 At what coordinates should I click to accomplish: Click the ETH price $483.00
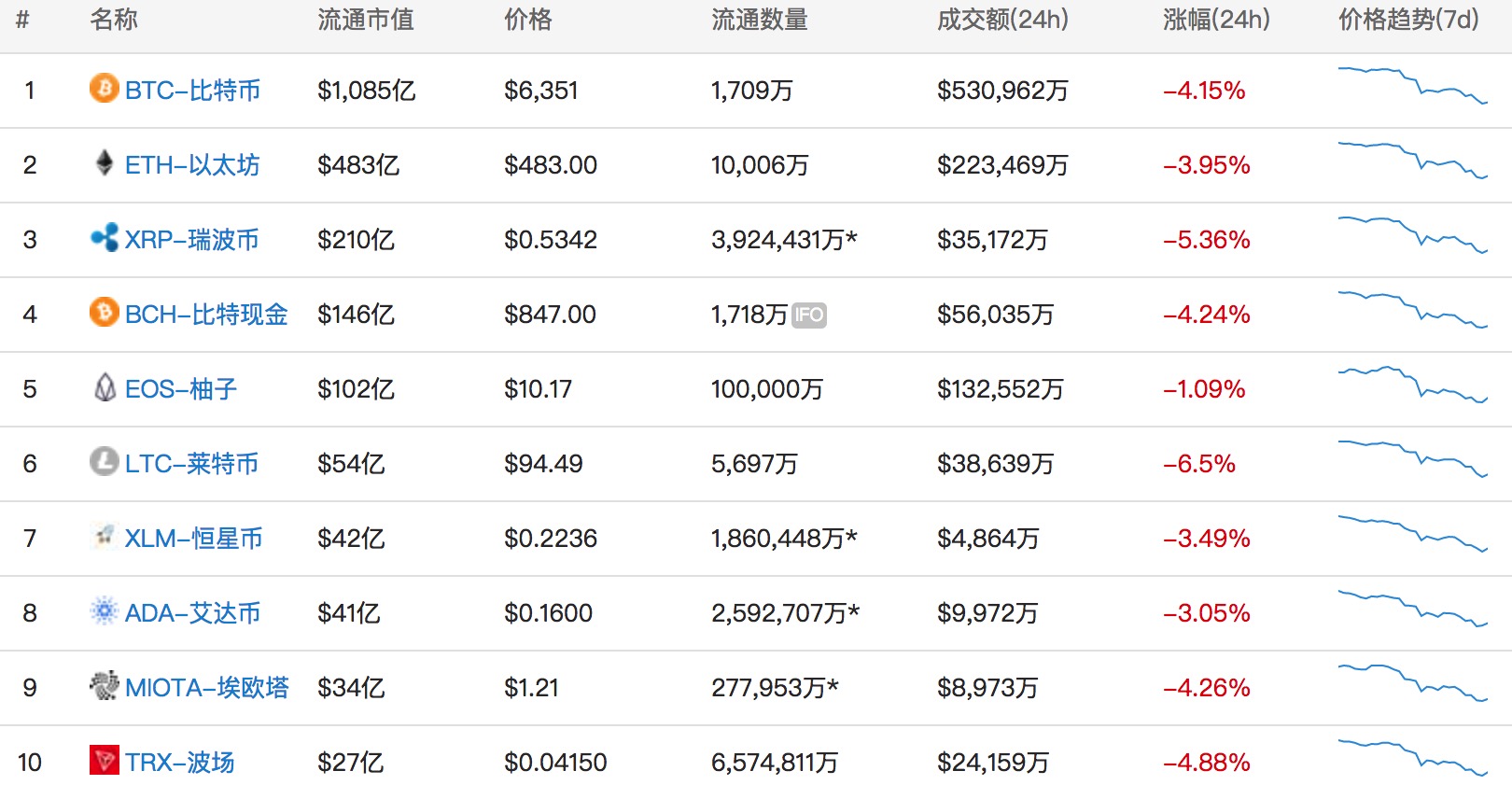pyautogui.click(x=551, y=165)
